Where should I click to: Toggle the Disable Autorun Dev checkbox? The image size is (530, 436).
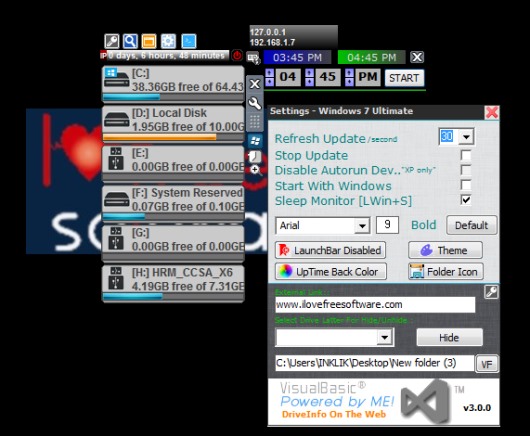point(466,170)
